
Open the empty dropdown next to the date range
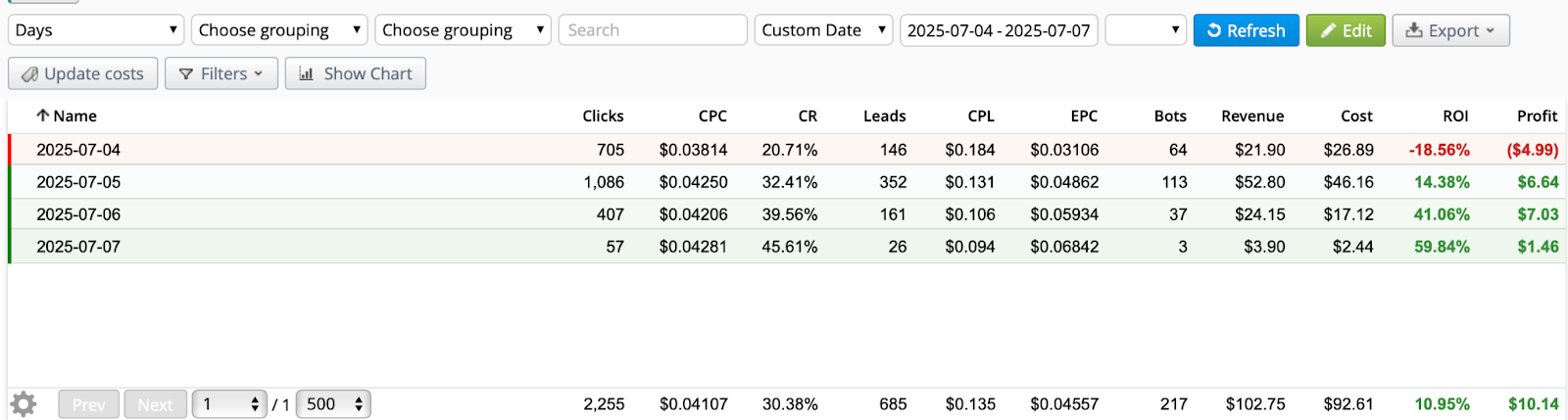[1146, 30]
